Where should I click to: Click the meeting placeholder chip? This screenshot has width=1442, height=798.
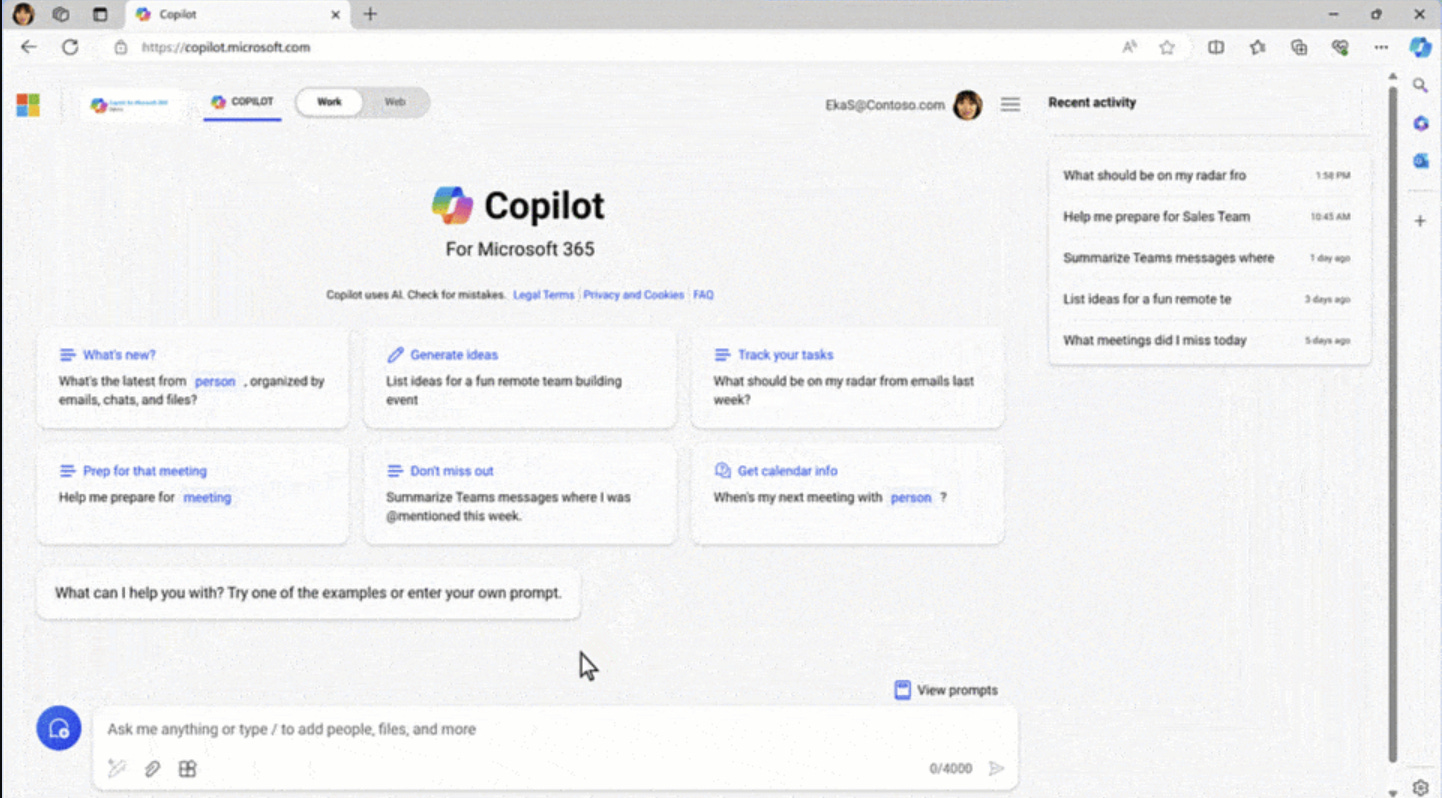coord(207,497)
